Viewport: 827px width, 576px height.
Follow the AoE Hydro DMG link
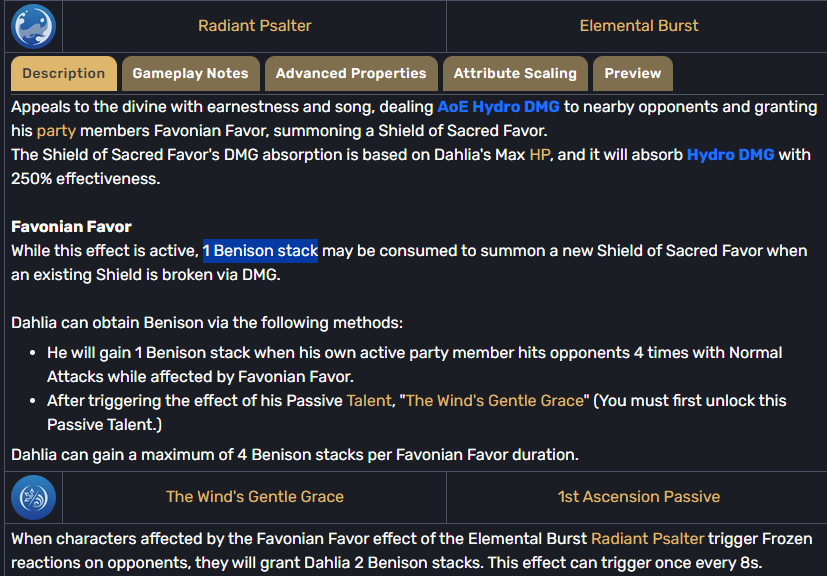click(498, 107)
